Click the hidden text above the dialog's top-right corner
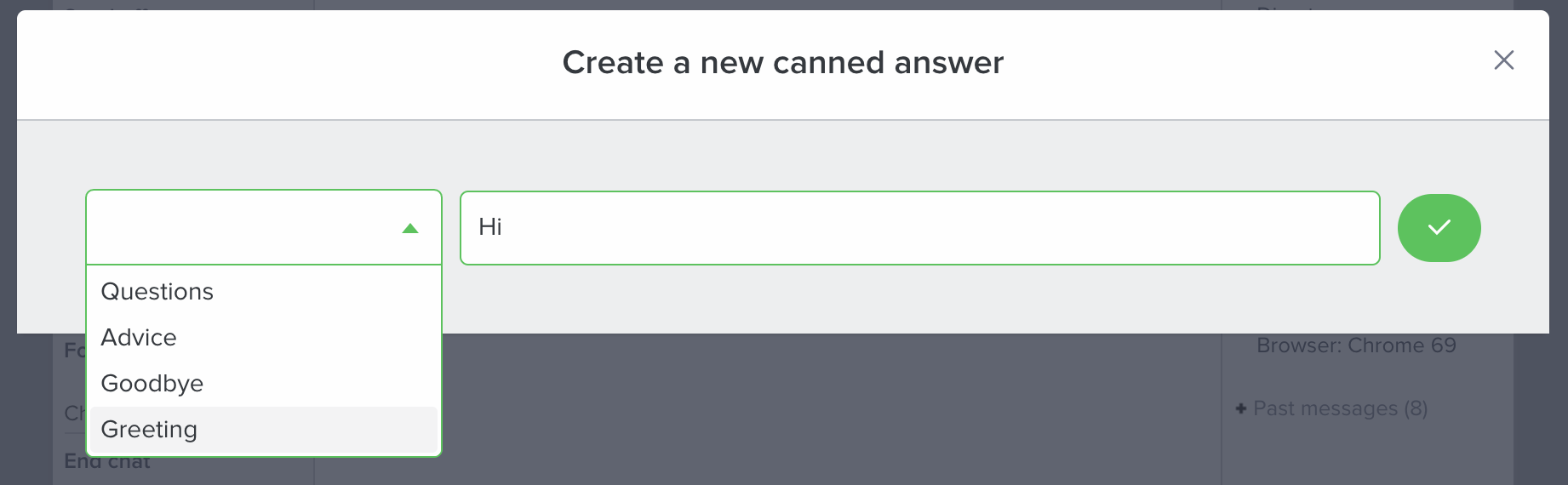Screen dimensions: 1568x485 pos(1285,7)
